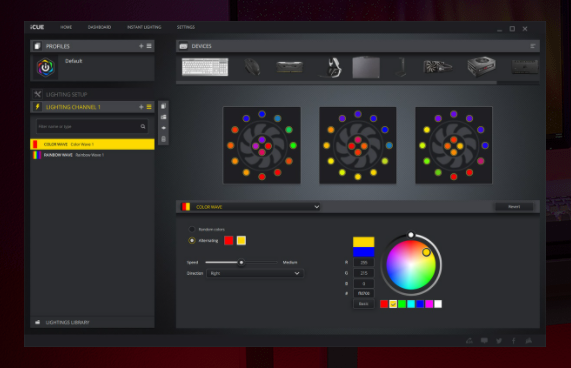This screenshot has width=571, height=368.
Task: Open the Instant Lighting tab
Action: pos(144,27)
